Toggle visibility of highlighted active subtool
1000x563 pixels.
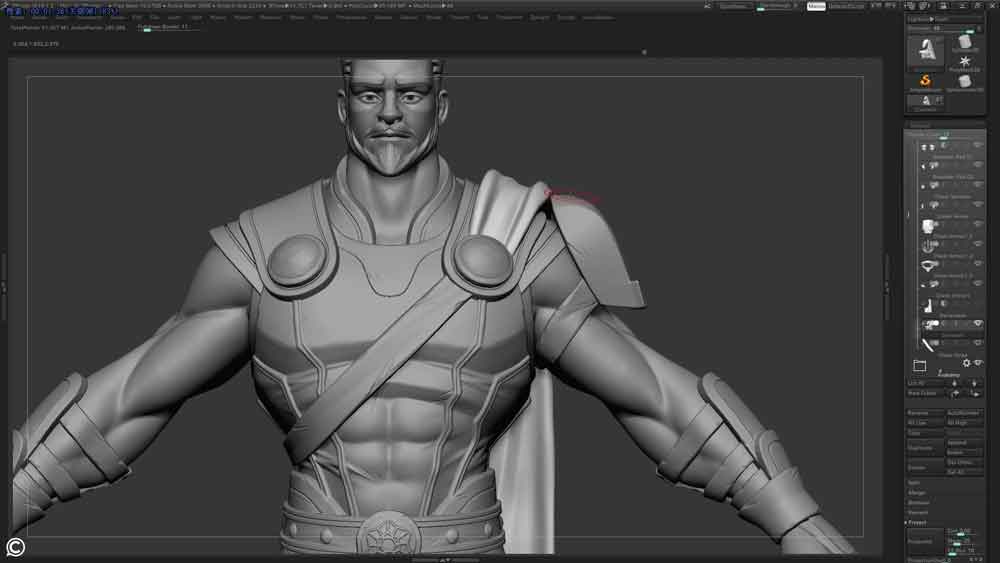[x=978, y=324]
